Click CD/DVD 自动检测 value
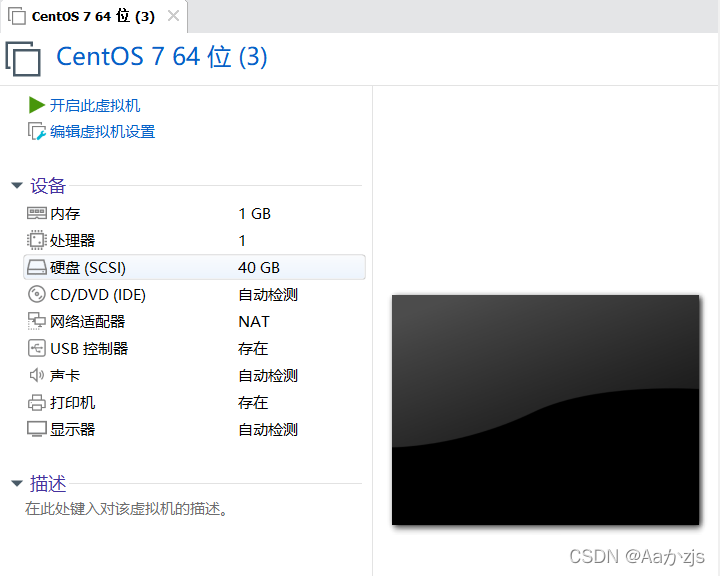The image size is (720, 576). click(268, 294)
